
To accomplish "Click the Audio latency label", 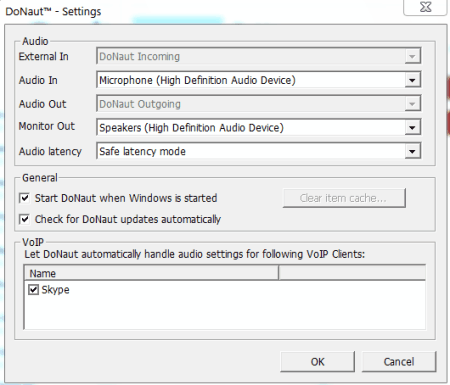I will (50, 151).
